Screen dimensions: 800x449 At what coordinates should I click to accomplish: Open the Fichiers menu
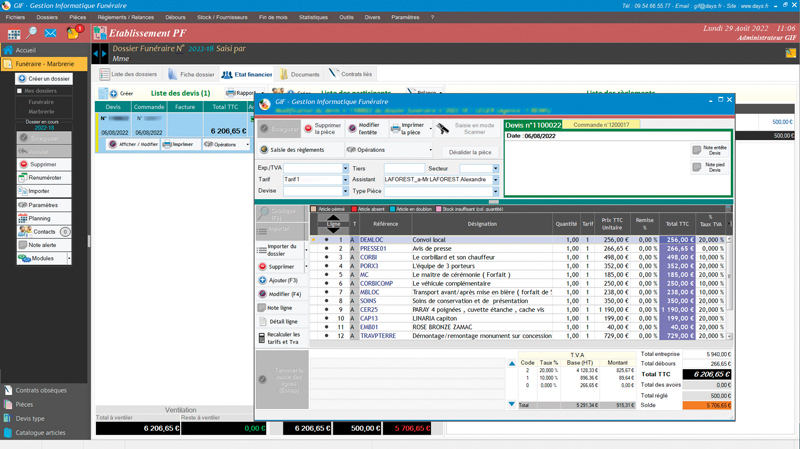click(x=15, y=17)
